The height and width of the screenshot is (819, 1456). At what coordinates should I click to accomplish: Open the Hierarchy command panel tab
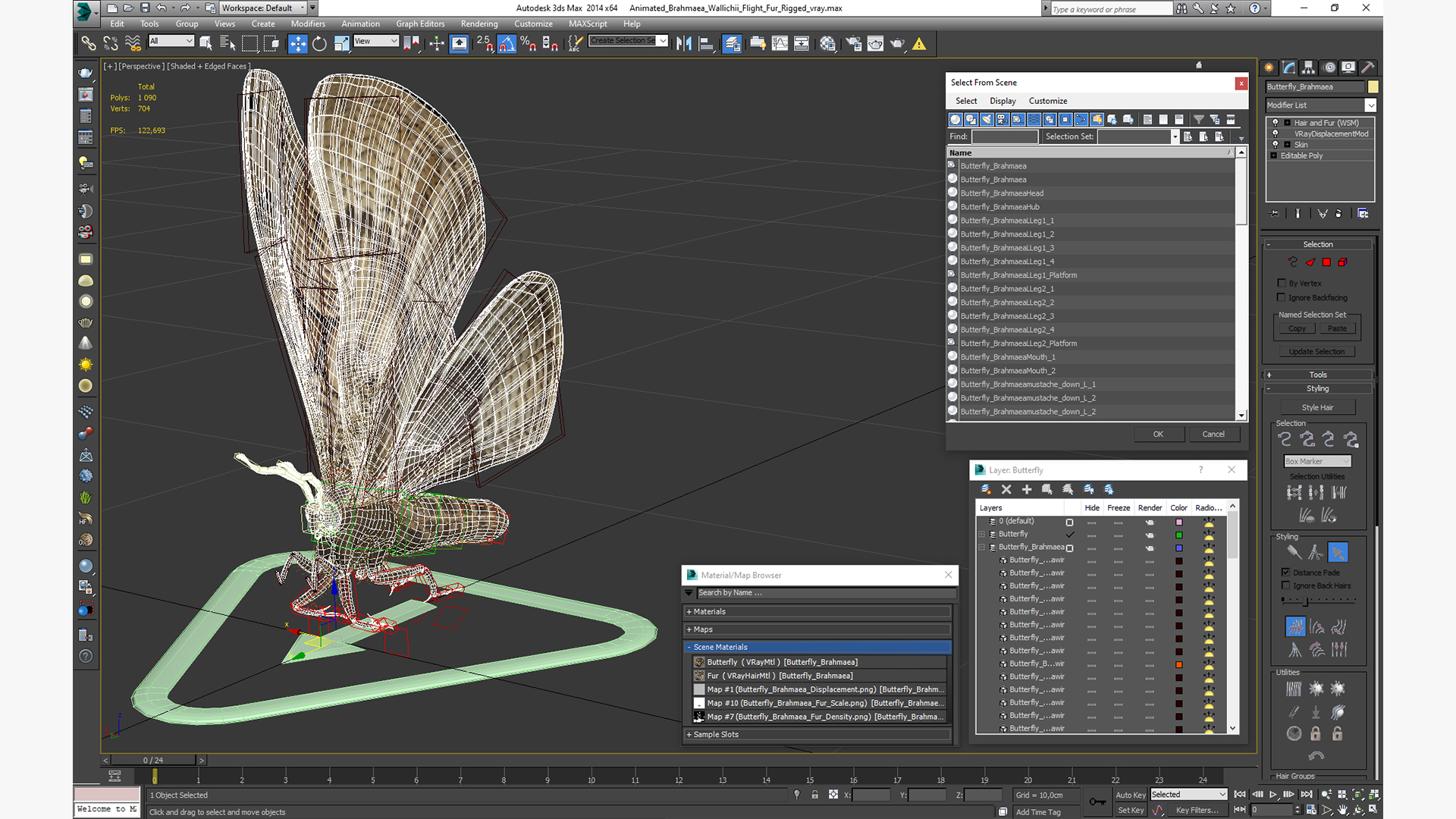pos(1310,67)
